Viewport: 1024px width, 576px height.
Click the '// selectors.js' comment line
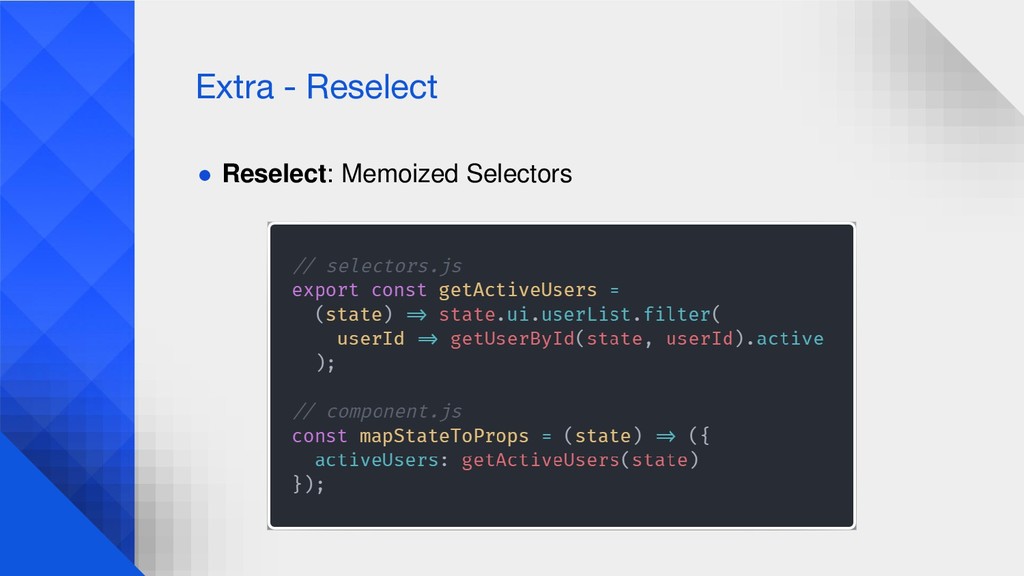(377, 266)
